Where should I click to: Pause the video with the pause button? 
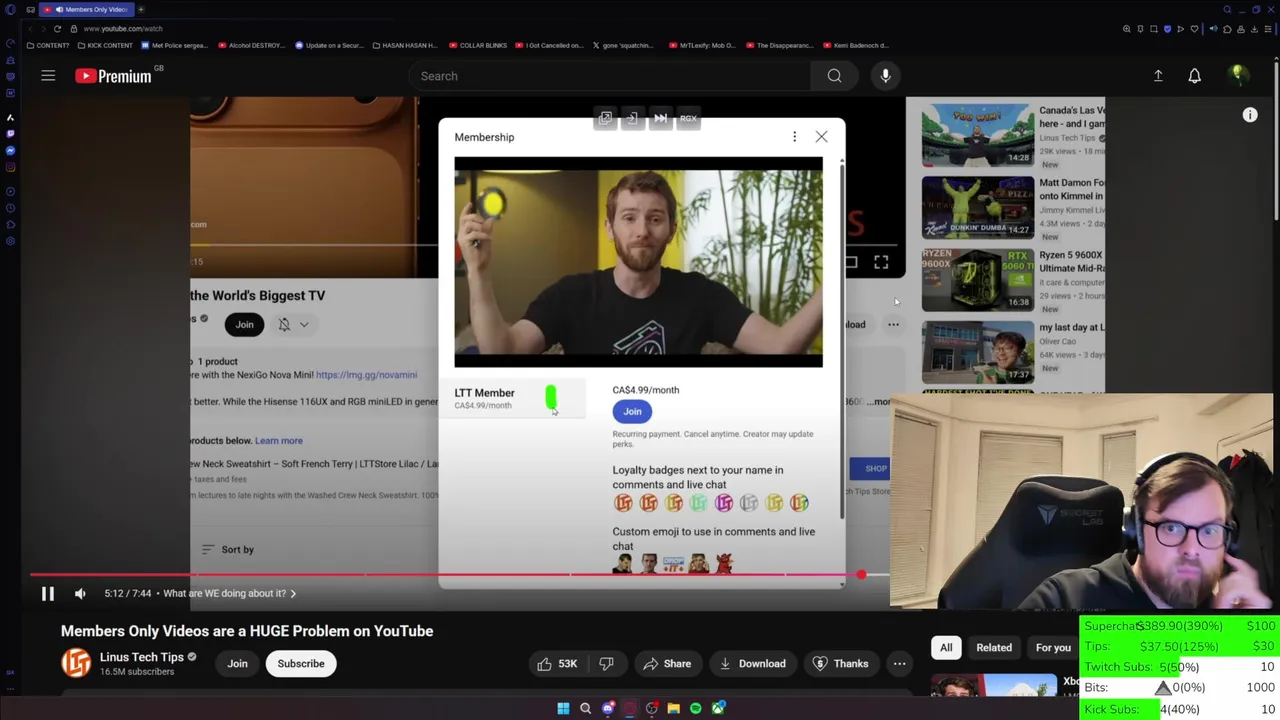[47, 593]
